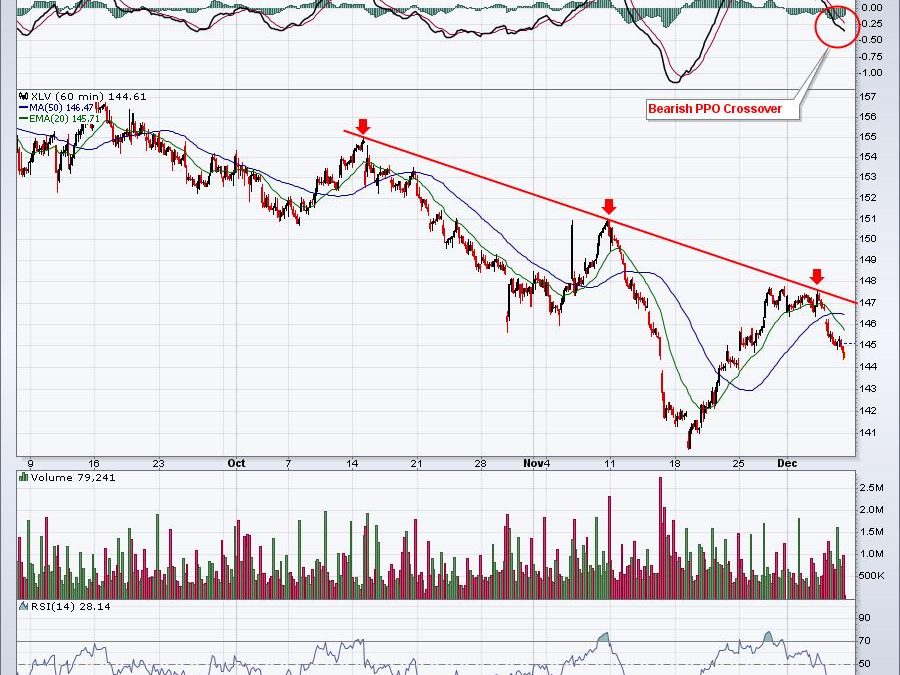
Task: Click the Volume indicator bar icon
Action: [x=24, y=477]
